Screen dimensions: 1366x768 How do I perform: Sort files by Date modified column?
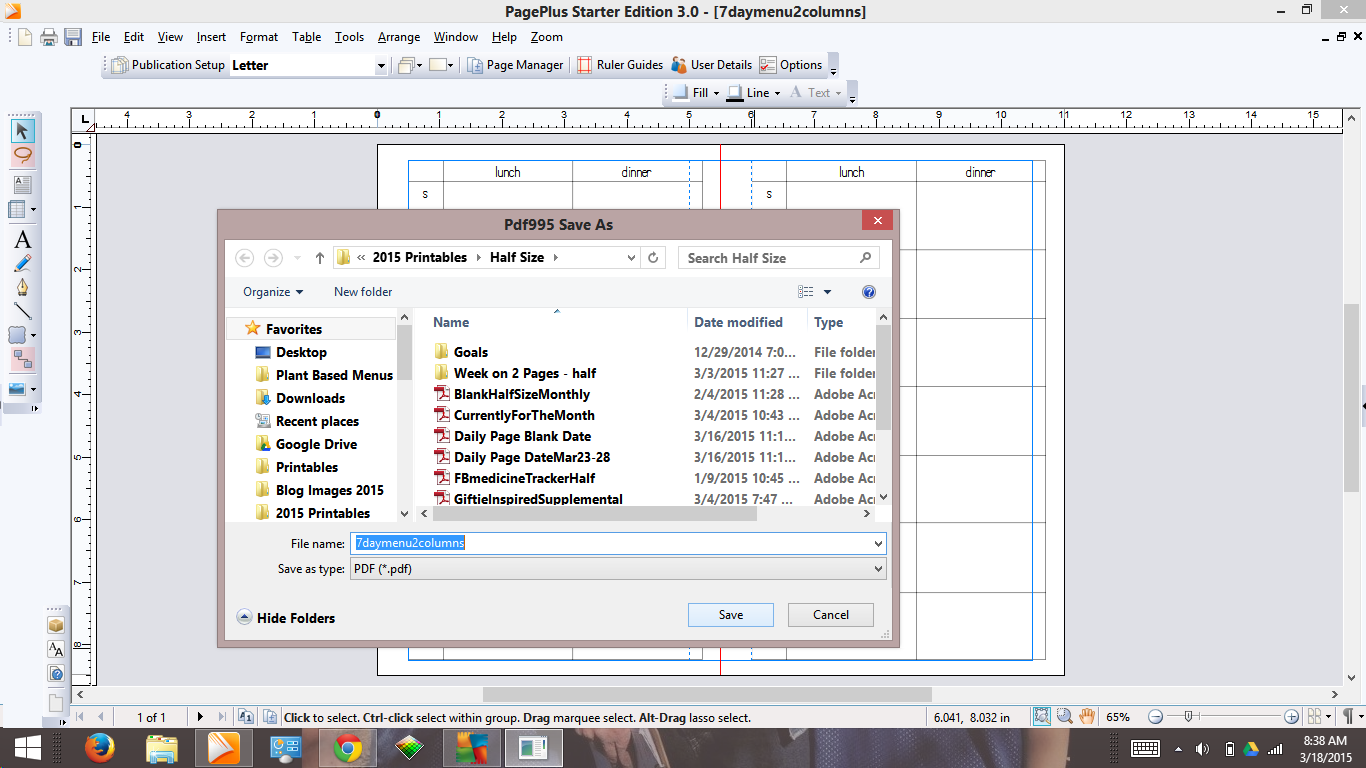[738, 322]
